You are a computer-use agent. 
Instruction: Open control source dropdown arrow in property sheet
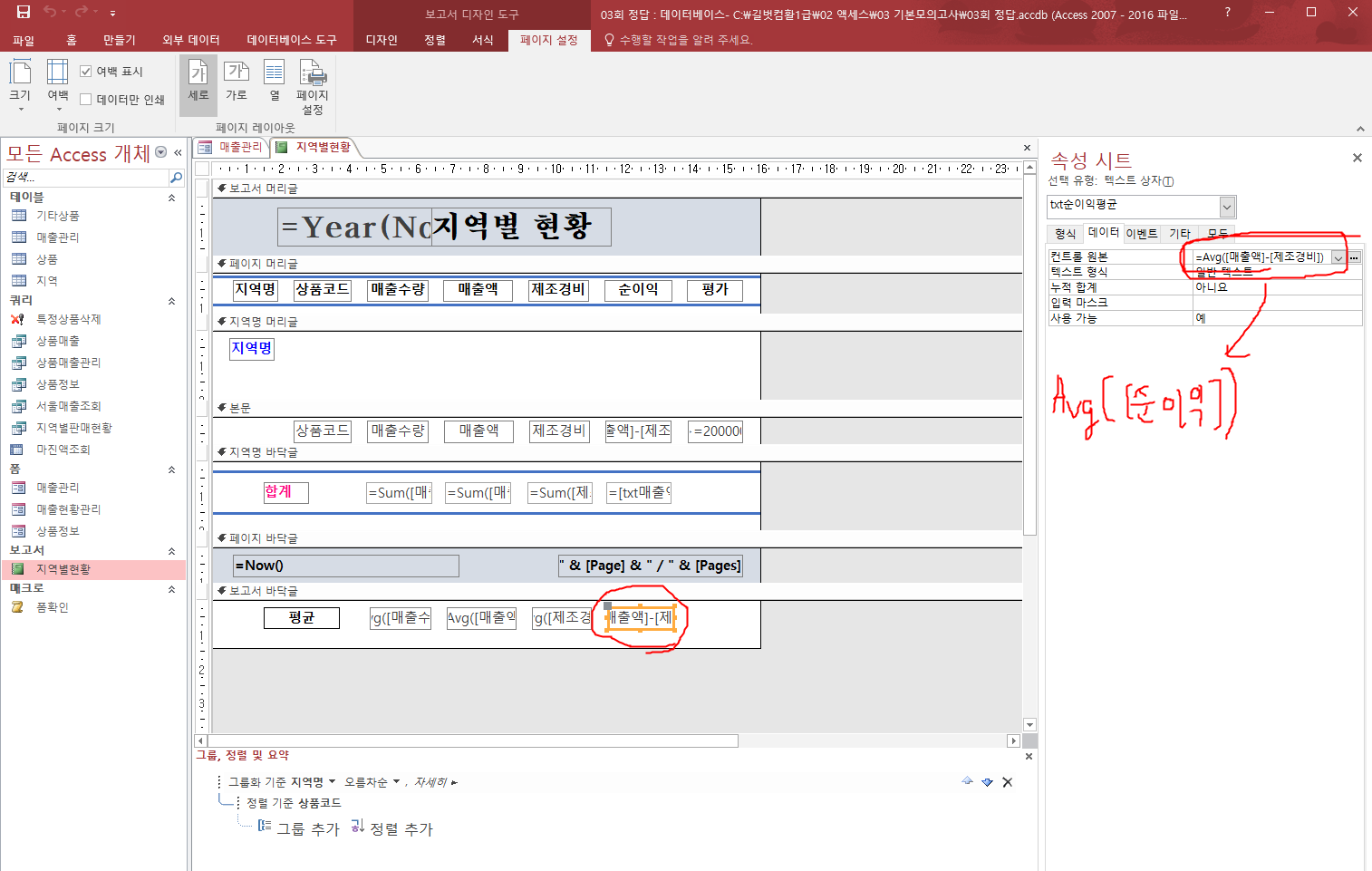point(1338,258)
